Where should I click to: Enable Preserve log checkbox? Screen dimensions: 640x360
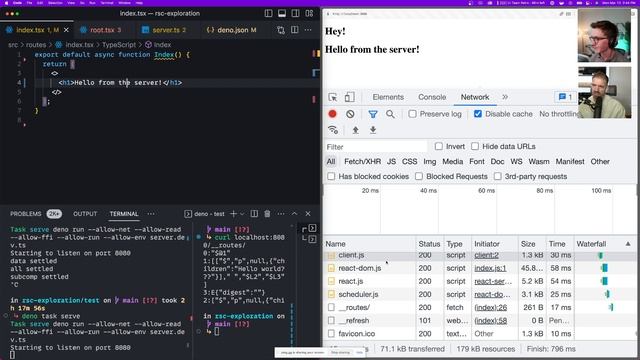click(x=412, y=114)
